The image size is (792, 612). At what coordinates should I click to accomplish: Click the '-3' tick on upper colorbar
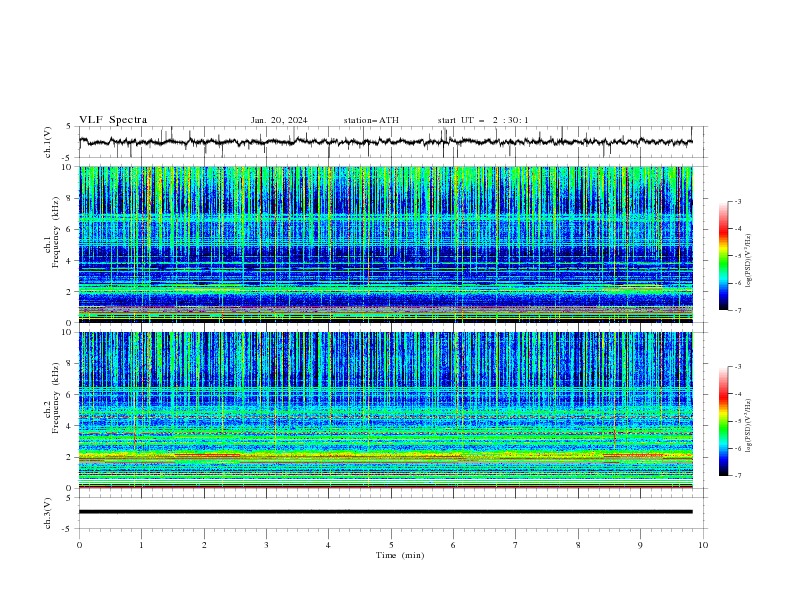[738, 201]
